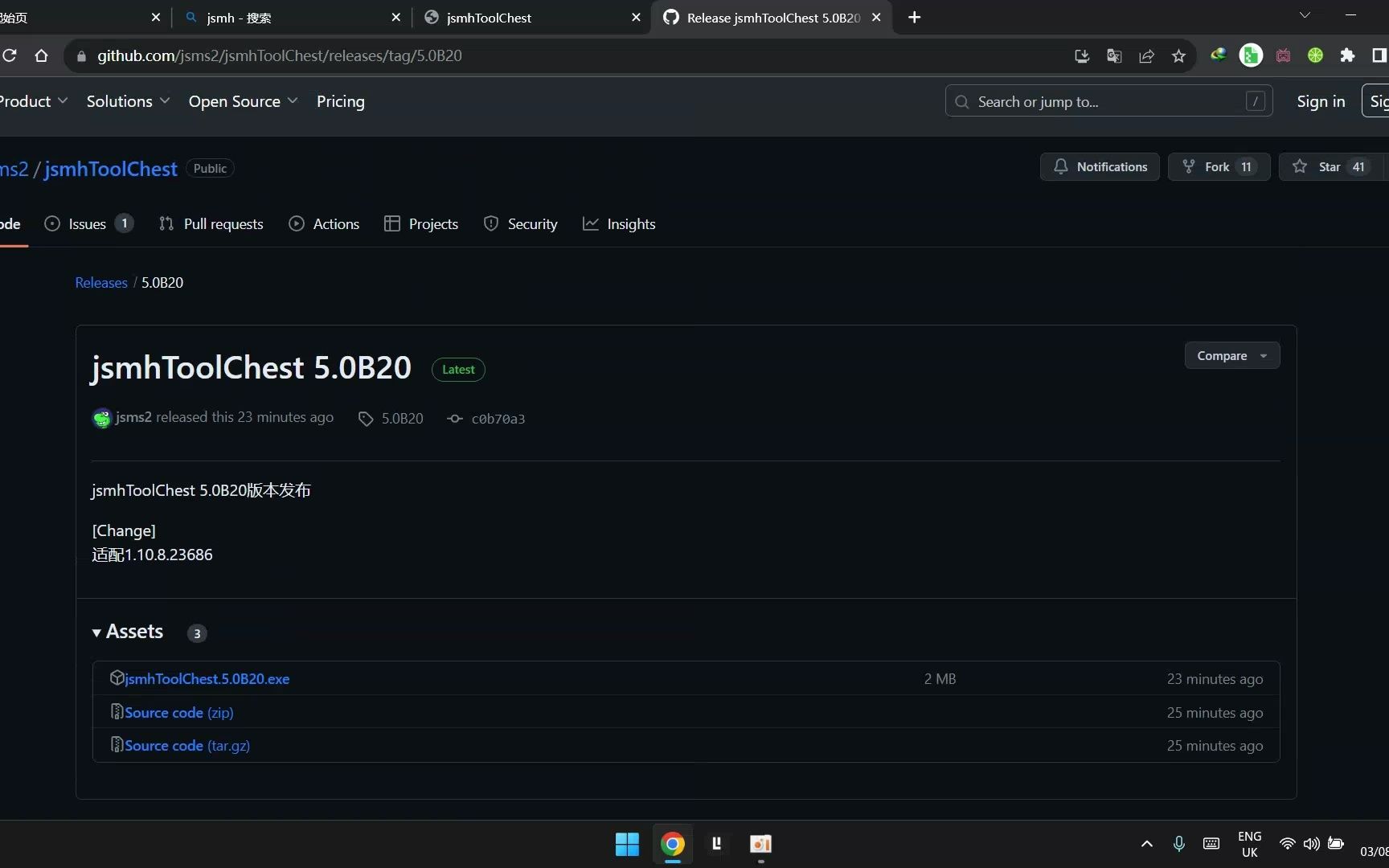
Task: Go back to Releases breadcrumb
Action: pyautogui.click(x=101, y=283)
